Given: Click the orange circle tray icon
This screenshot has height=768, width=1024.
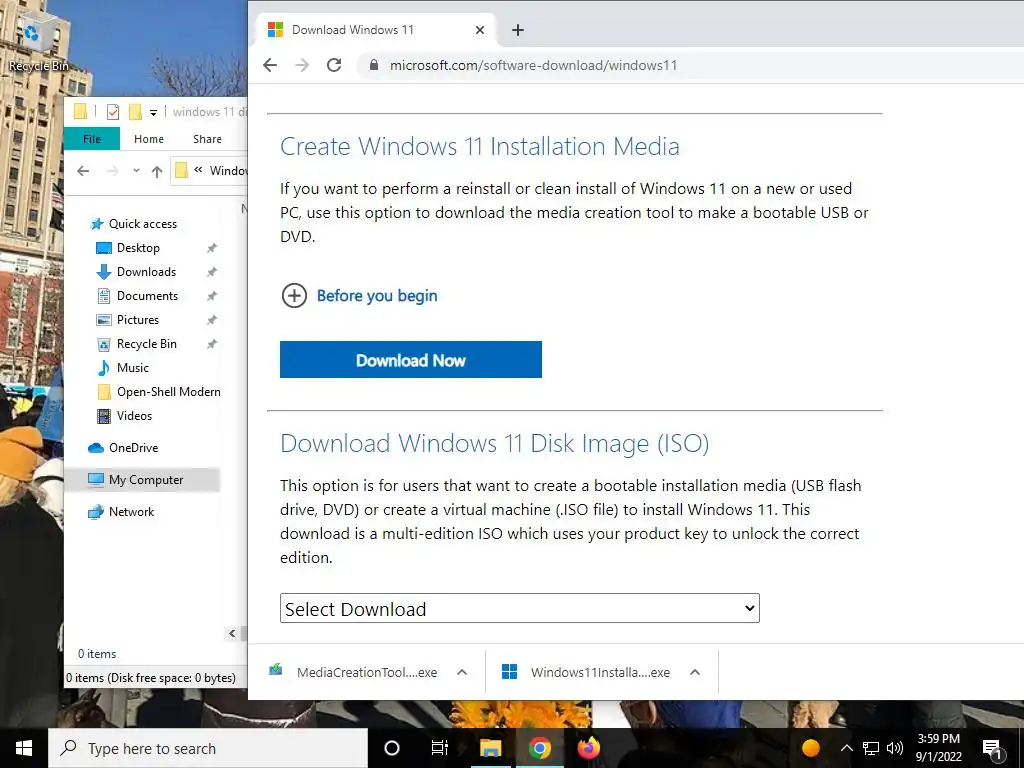Looking at the screenshot, I should tap(810, 748).
